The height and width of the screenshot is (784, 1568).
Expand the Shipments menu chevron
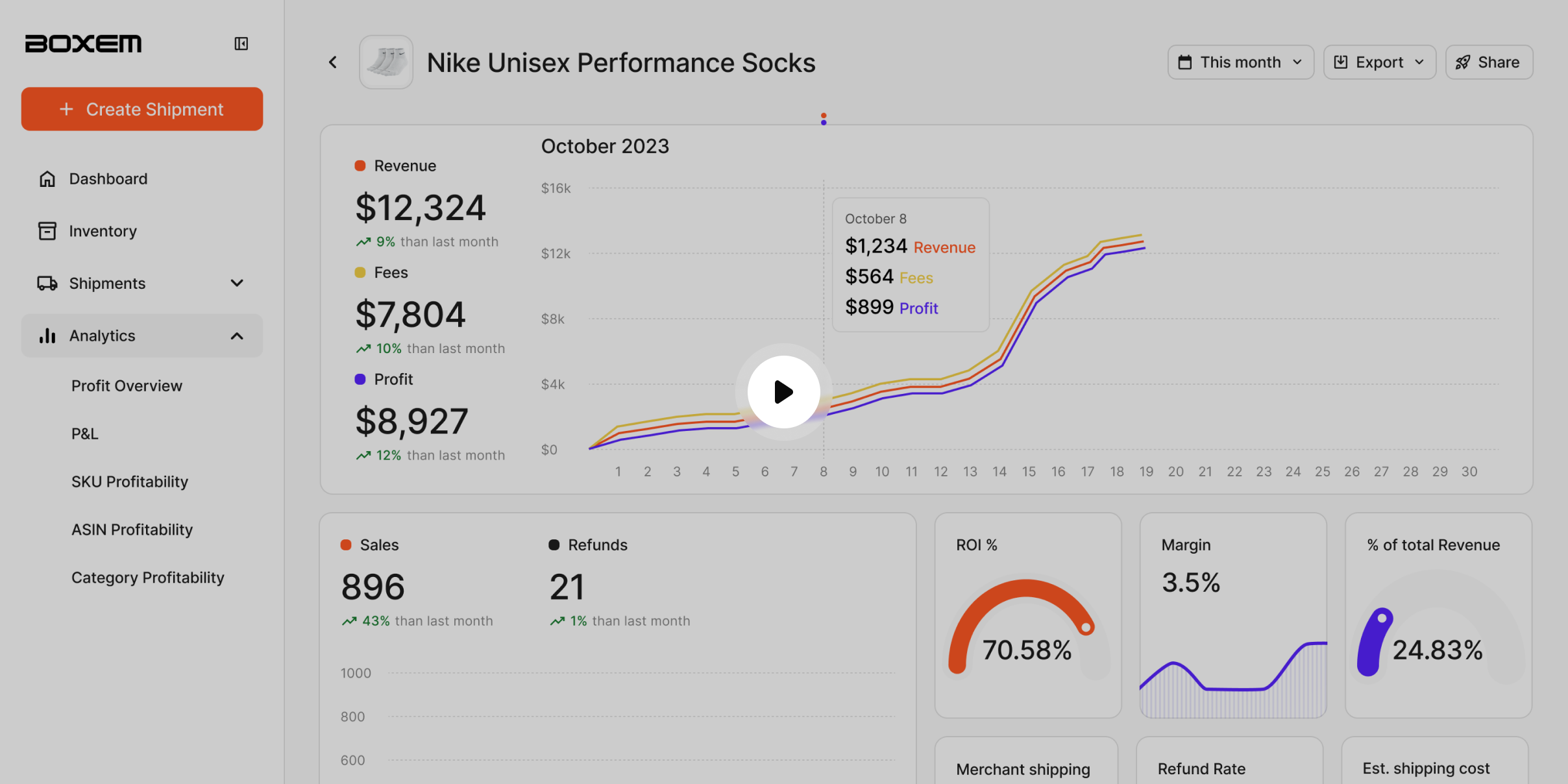pos(237,284)
